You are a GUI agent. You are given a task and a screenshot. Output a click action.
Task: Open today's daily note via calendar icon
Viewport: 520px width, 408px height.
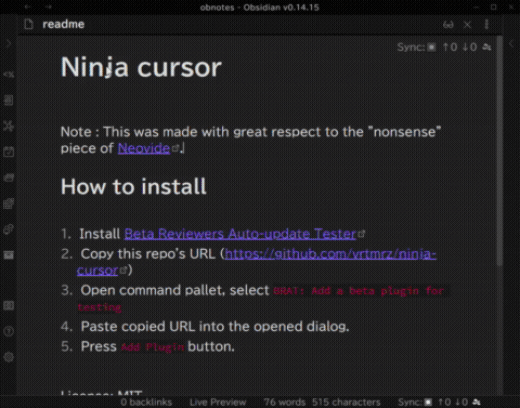[x=8, y=152]
